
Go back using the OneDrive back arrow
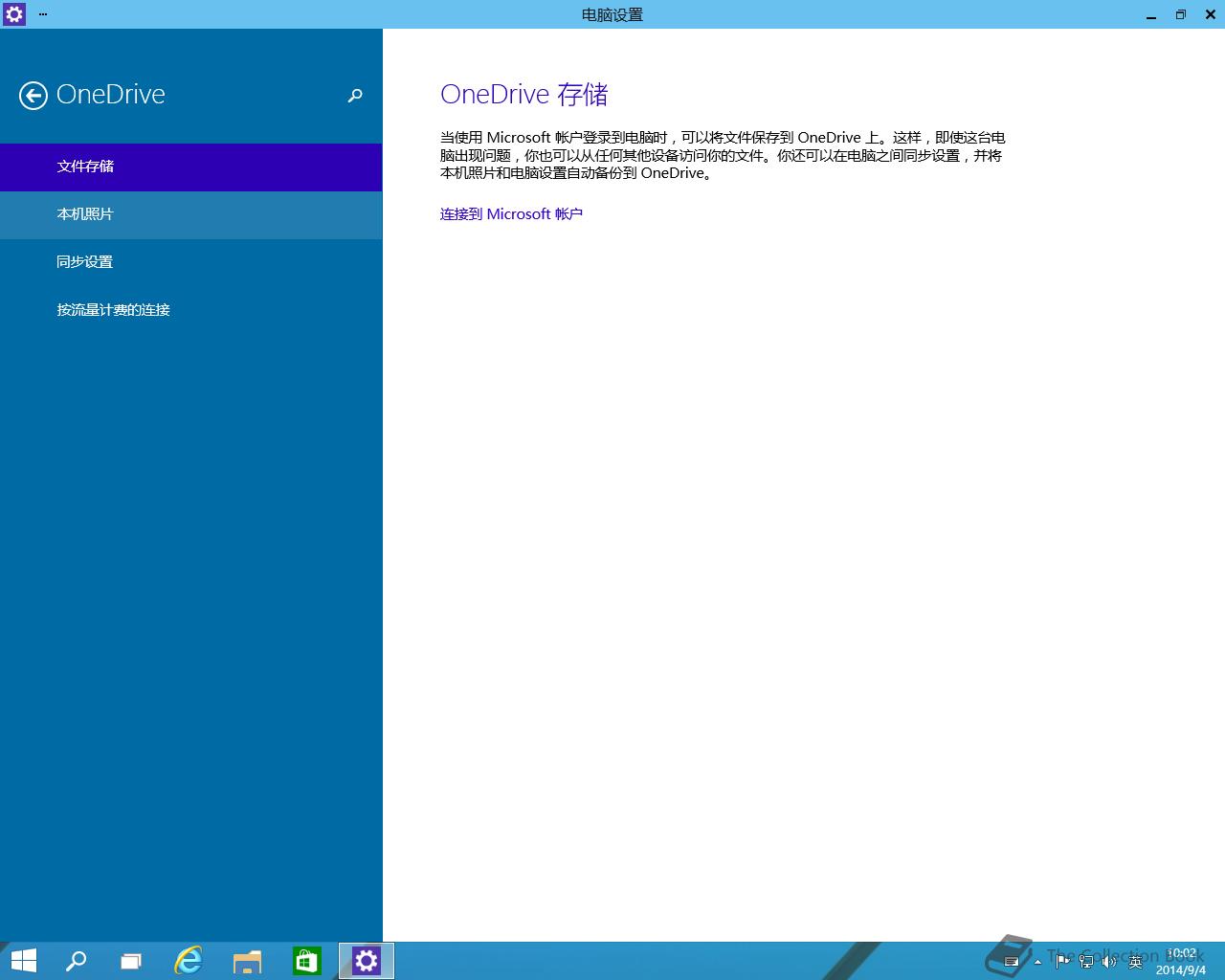click(x=33, y=96)
